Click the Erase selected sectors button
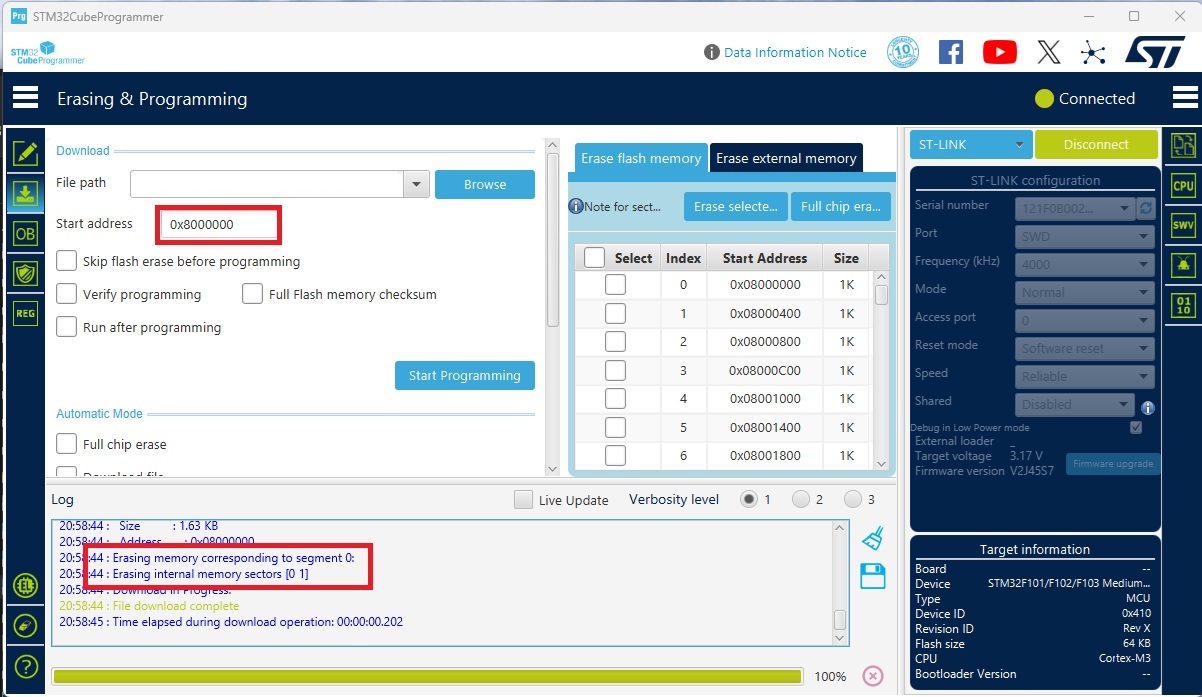This screenshot has width=1202, height=697. (735, 206)
